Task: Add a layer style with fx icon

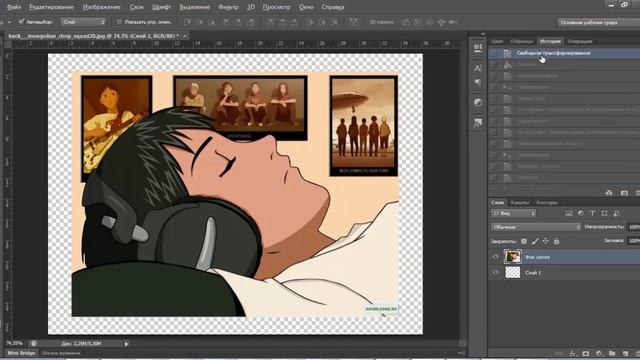Action: coord(573,353)
